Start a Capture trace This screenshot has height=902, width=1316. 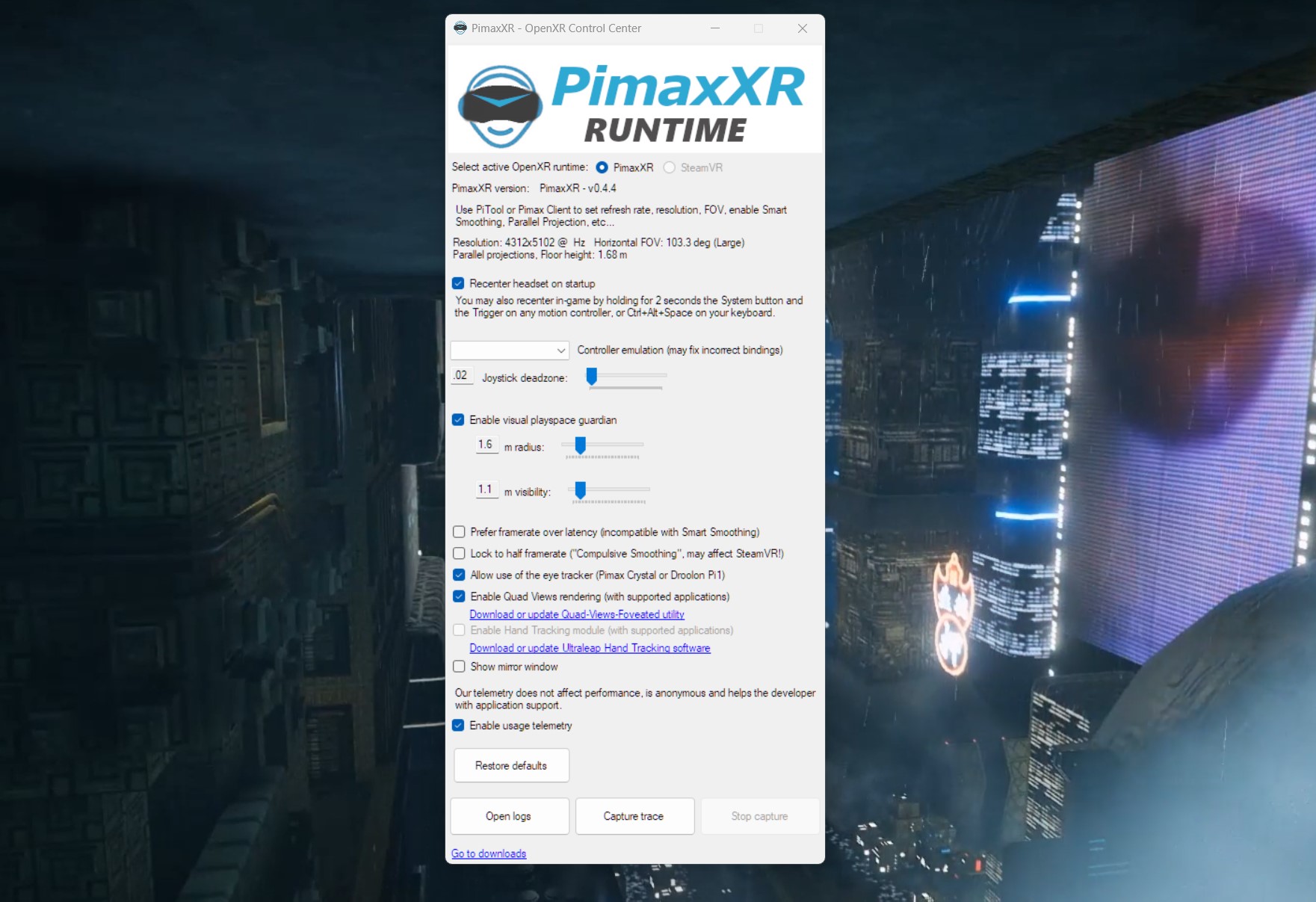tap(634, 816)
